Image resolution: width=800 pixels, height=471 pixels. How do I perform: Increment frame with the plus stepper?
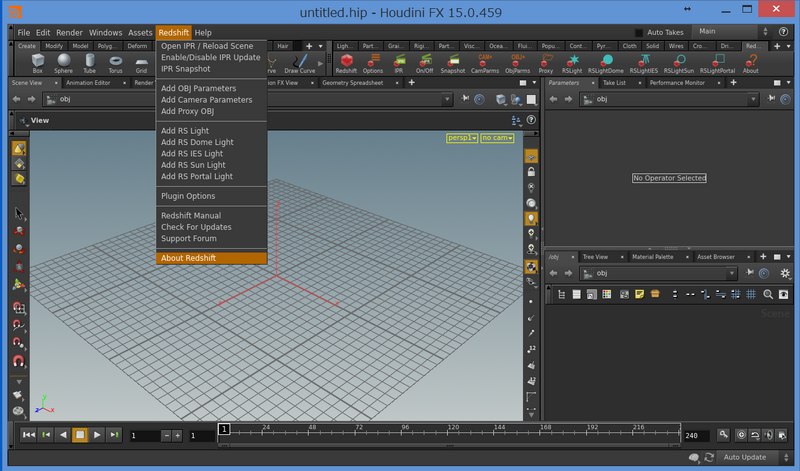click(178, 436)
